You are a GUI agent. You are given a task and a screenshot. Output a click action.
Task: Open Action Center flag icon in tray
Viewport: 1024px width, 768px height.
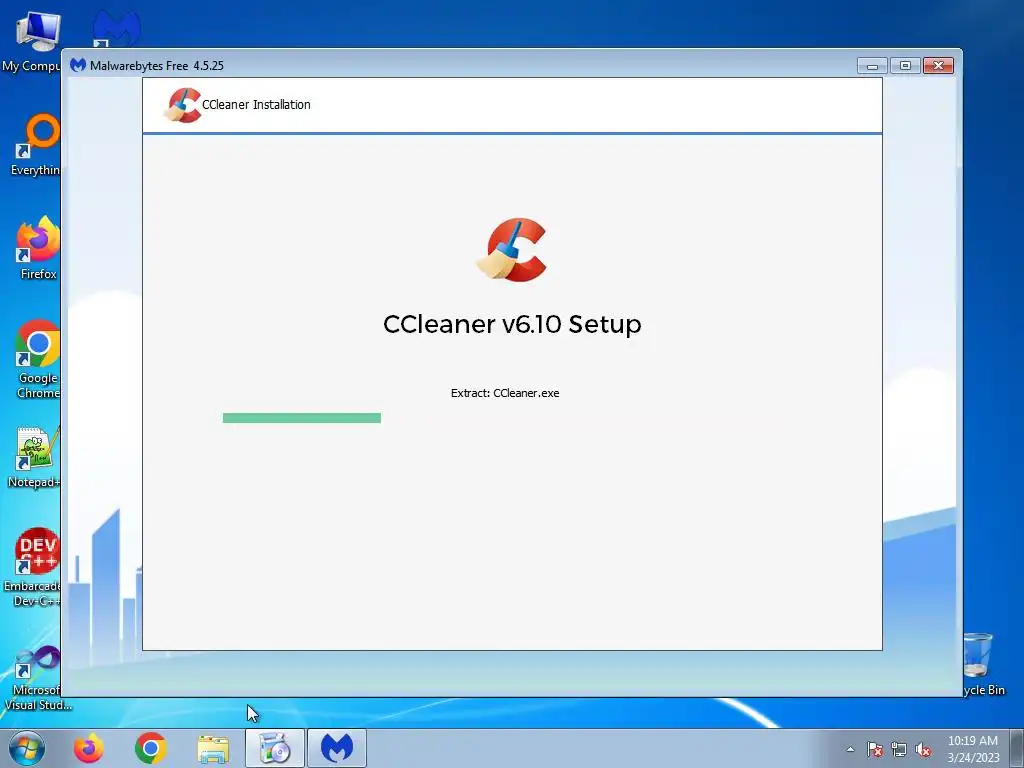[x=874, y=749]
